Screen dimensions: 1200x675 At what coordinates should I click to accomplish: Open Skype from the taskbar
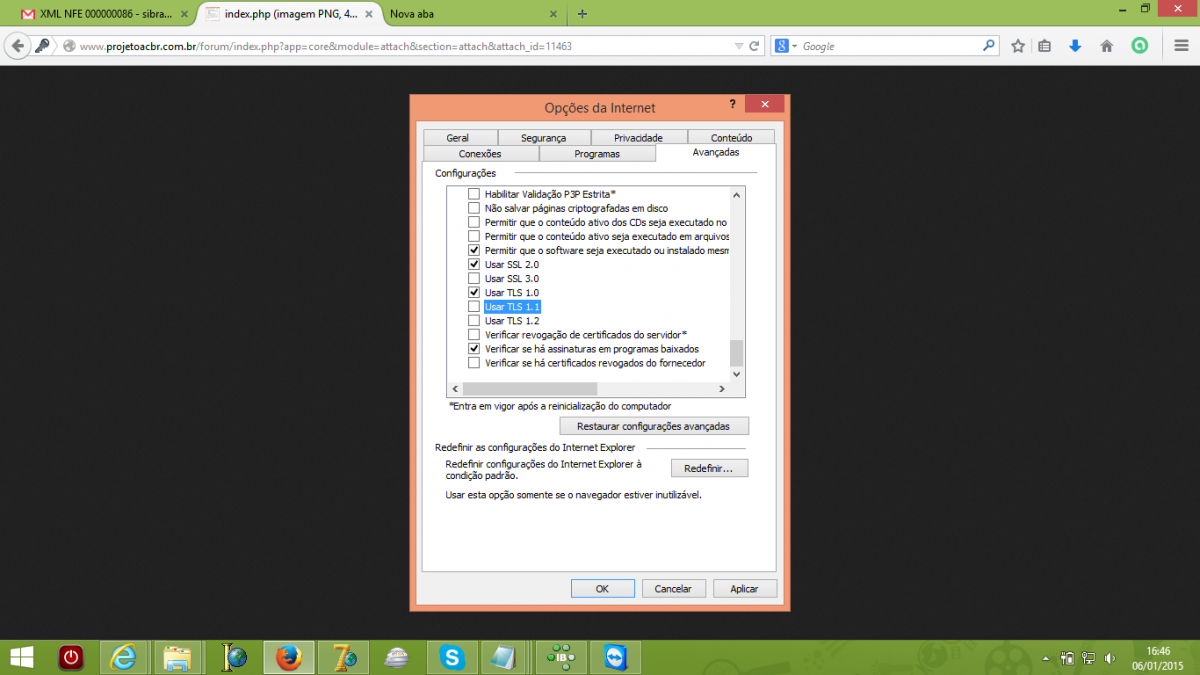tap(452, 657)
